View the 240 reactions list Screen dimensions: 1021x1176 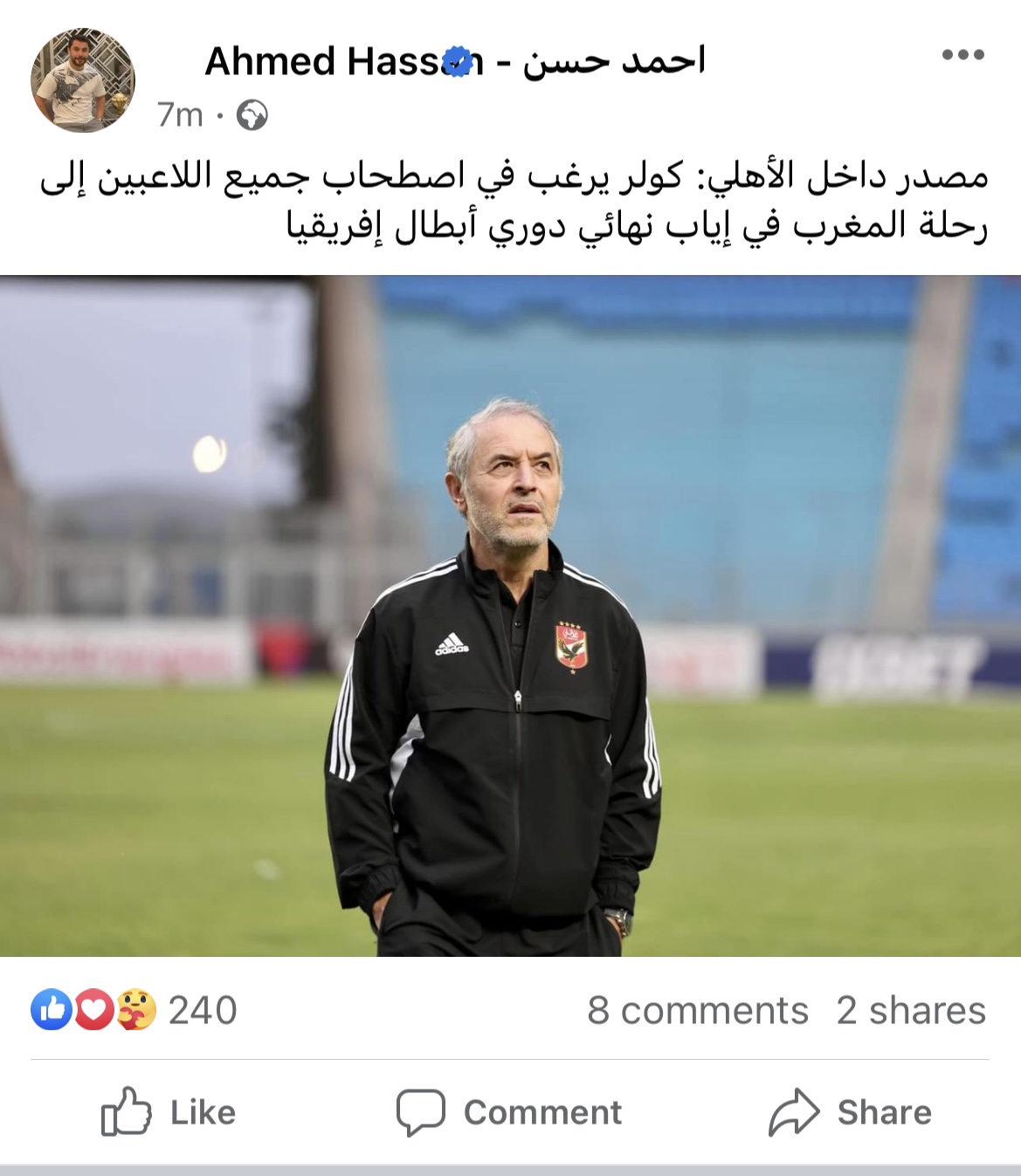pyautogui.click(x=203, y=1010)
